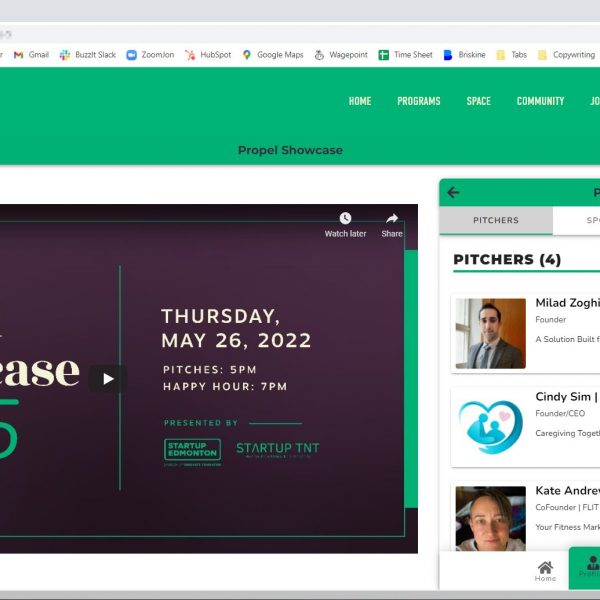Select the Kate Andrews pitcher name
This screenshot has height=600, width=600.
567,491
